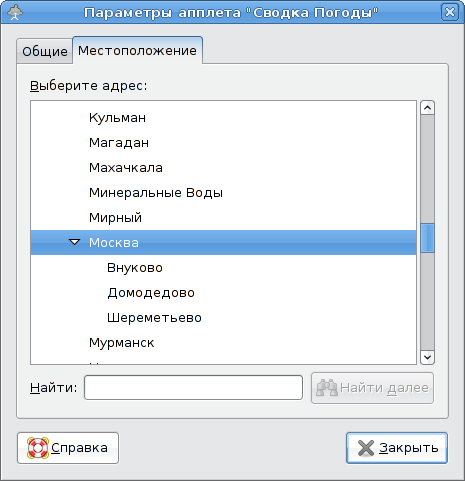Click the lifebuoy icon on Справка button
465x481 pixels.
(38, 448)
